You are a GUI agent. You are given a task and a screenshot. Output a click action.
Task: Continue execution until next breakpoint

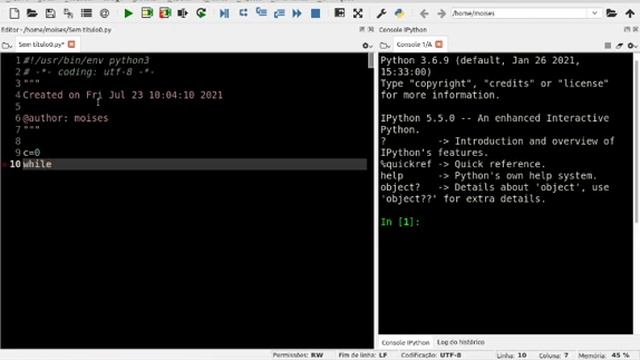point(297,13)
